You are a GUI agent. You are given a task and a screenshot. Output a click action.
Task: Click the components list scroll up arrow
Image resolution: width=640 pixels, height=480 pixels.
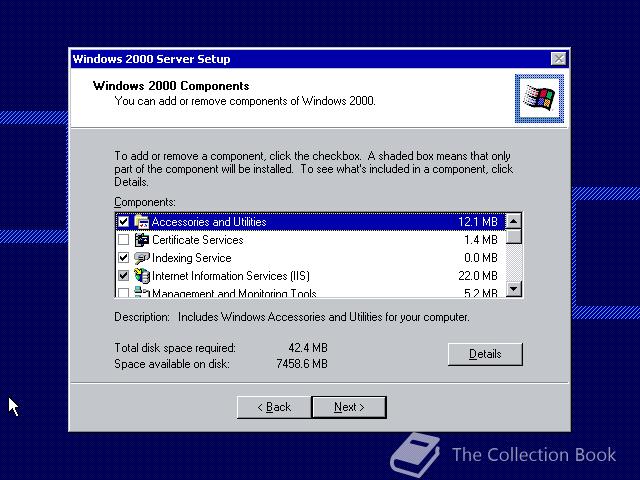(513, 221)
